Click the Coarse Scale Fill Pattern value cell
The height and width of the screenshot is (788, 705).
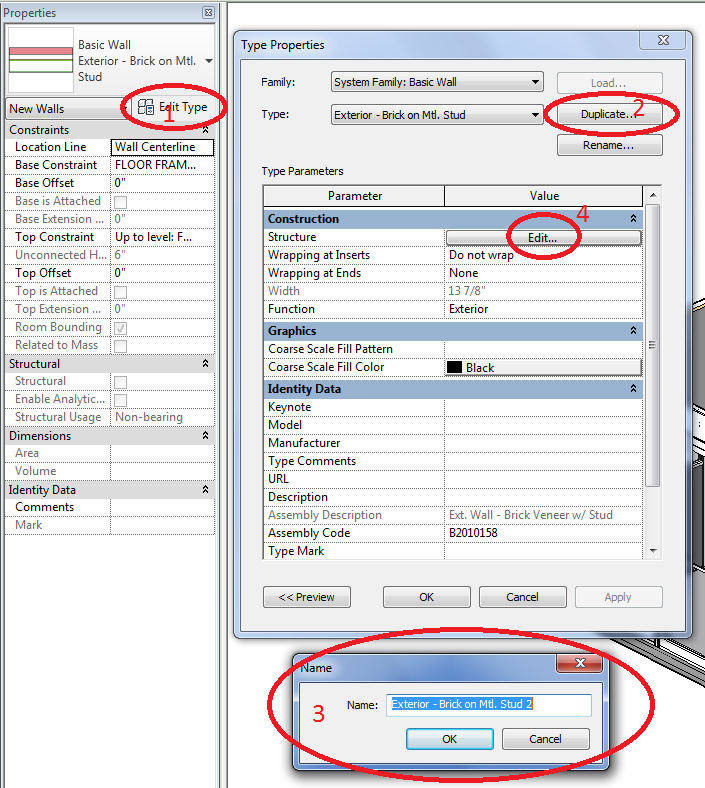click(x=543, y=349)
